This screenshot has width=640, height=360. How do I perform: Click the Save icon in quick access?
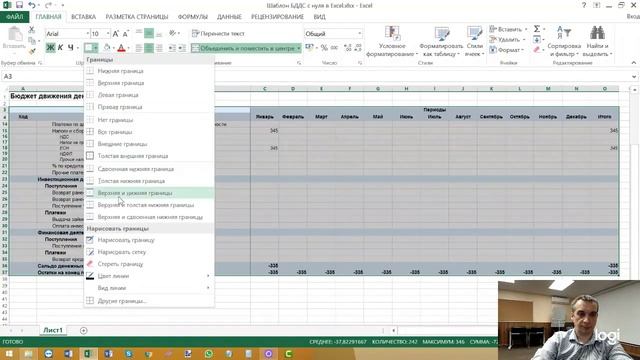click(x=19, y=5)
